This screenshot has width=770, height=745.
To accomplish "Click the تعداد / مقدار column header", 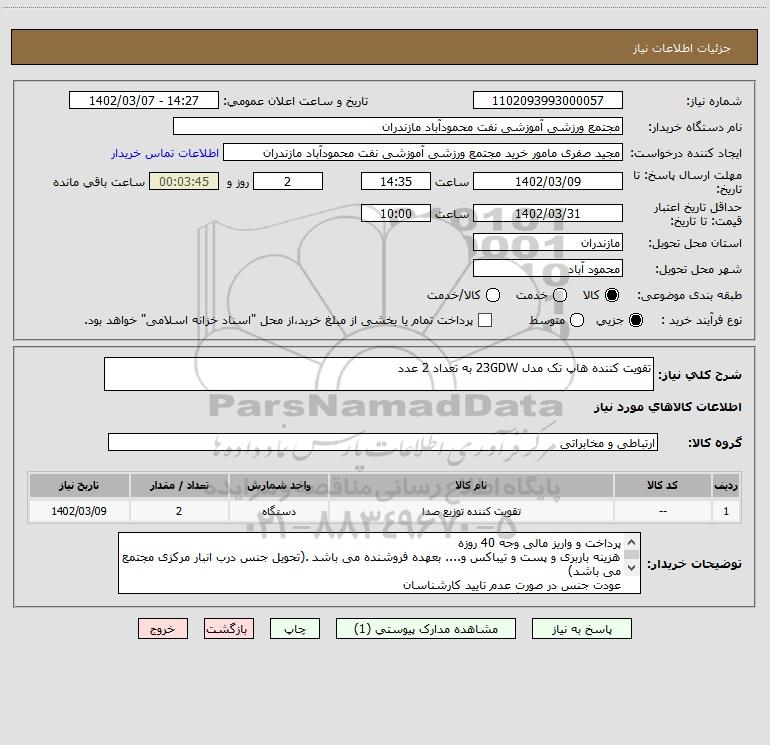I will click(179, 486).
